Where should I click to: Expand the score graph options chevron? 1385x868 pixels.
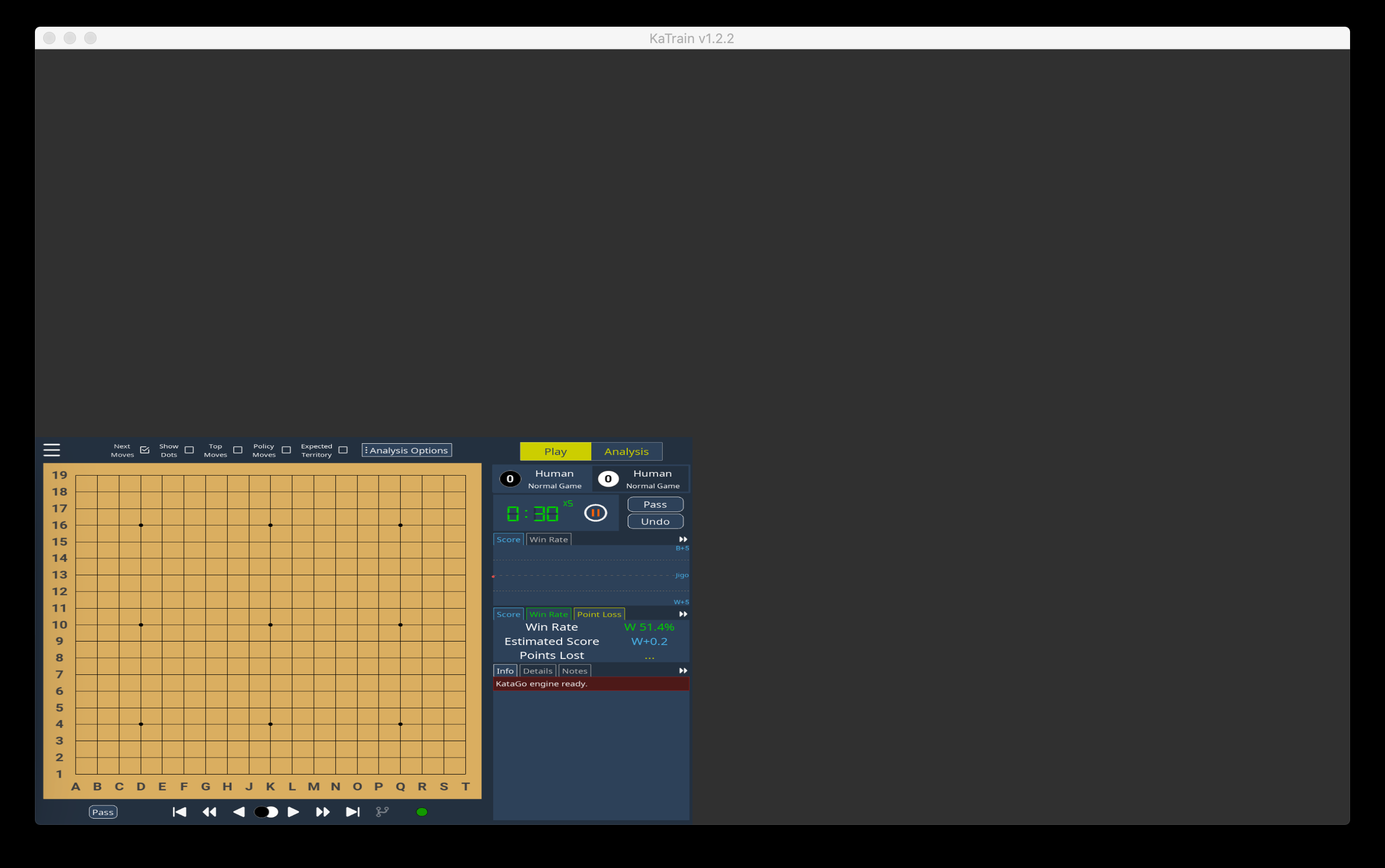point(683,538)
